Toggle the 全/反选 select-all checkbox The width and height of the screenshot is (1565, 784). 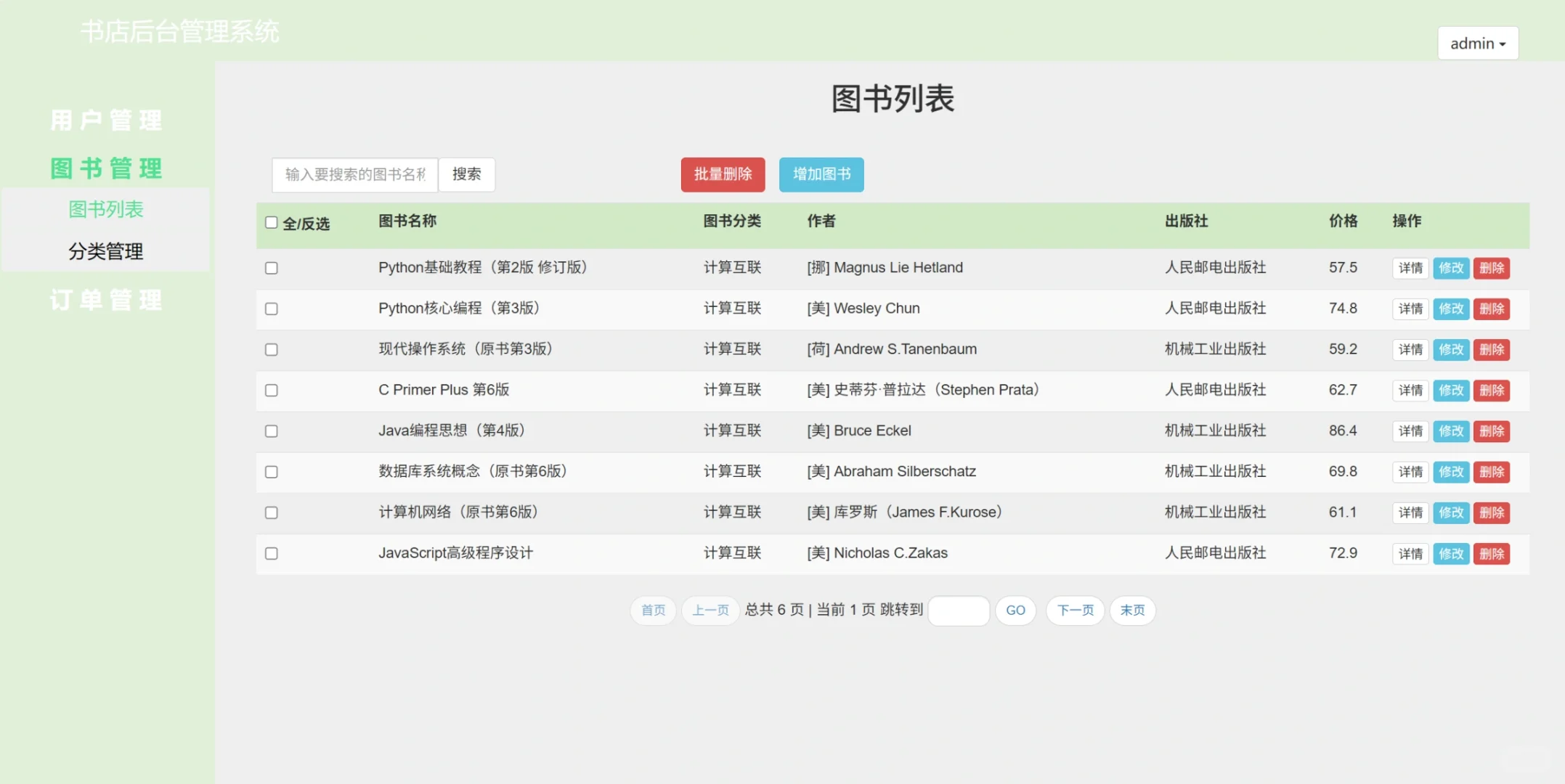[x=271, y=222]
